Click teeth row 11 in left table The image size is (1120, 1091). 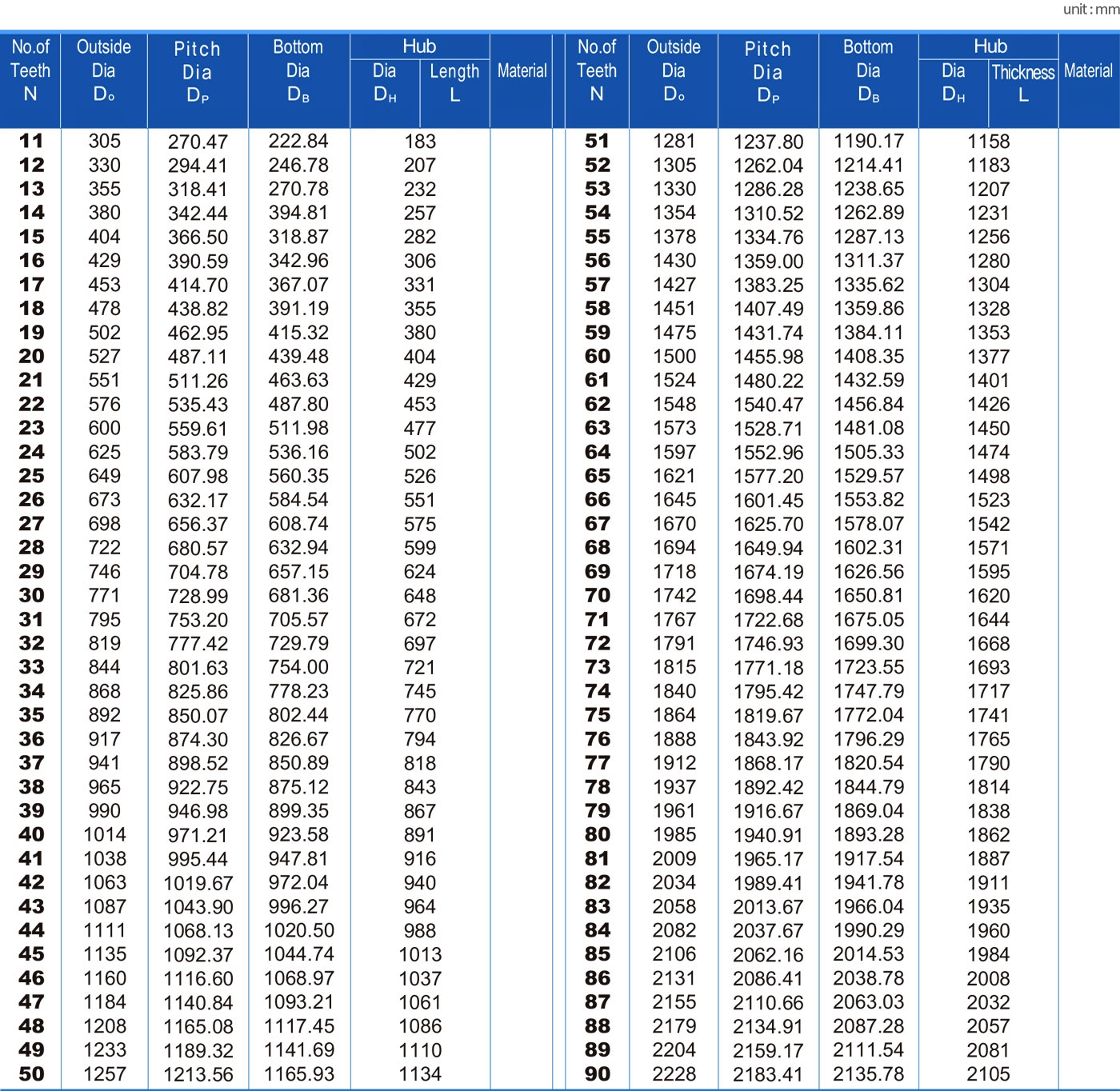point(32,142)
